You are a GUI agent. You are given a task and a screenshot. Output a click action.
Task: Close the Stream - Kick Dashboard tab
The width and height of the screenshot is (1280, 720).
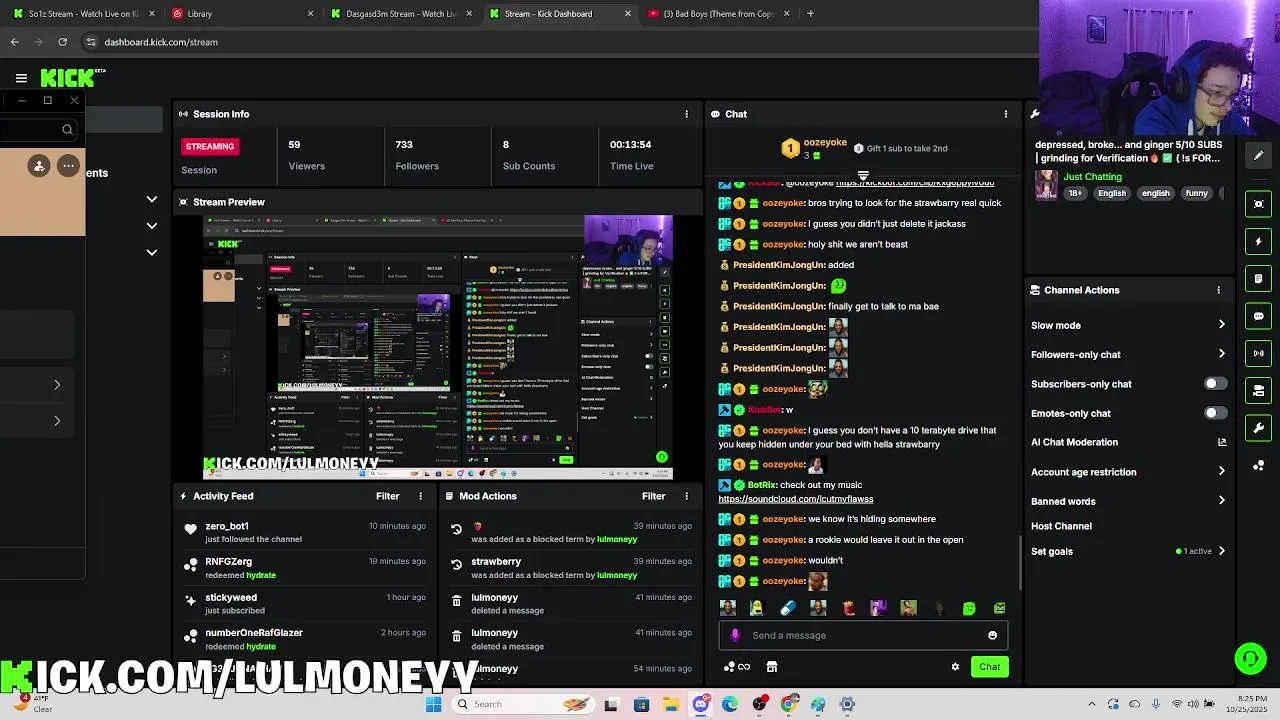[628, 14]
